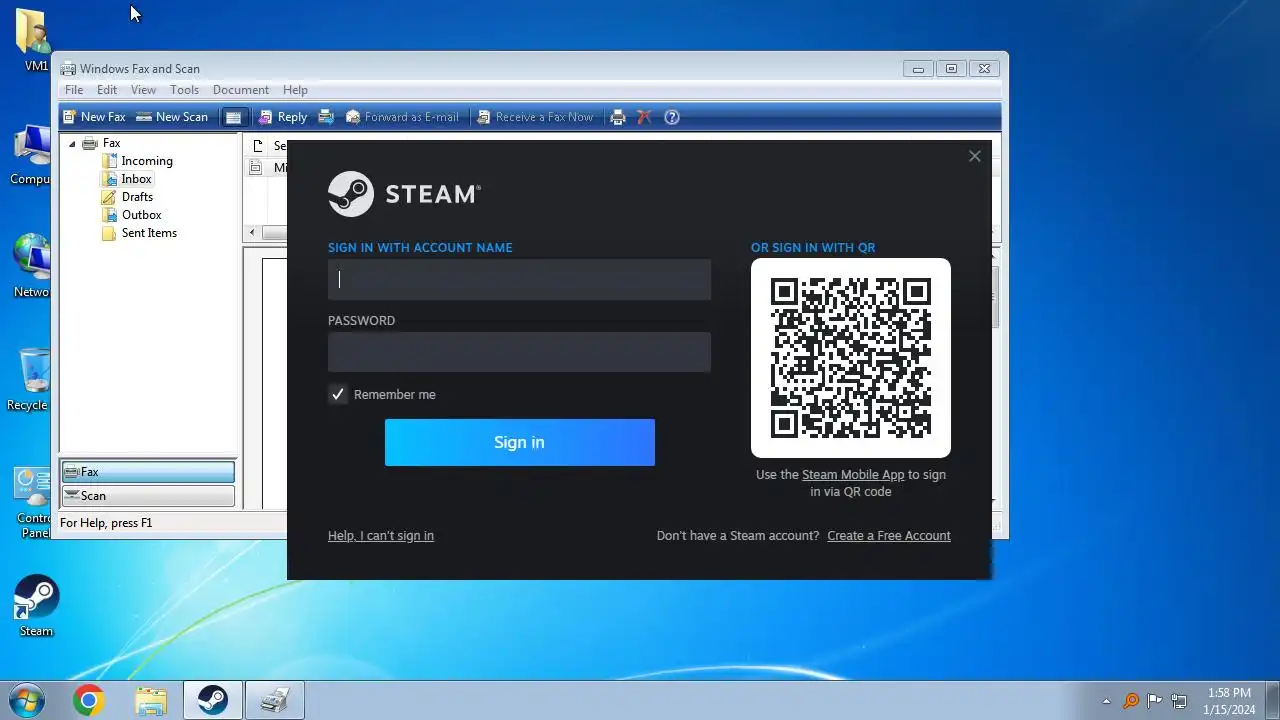Image resolution: width=1280 pixels, height=720 pixels.
Task: Open the Edit menu
Action: 107,90
